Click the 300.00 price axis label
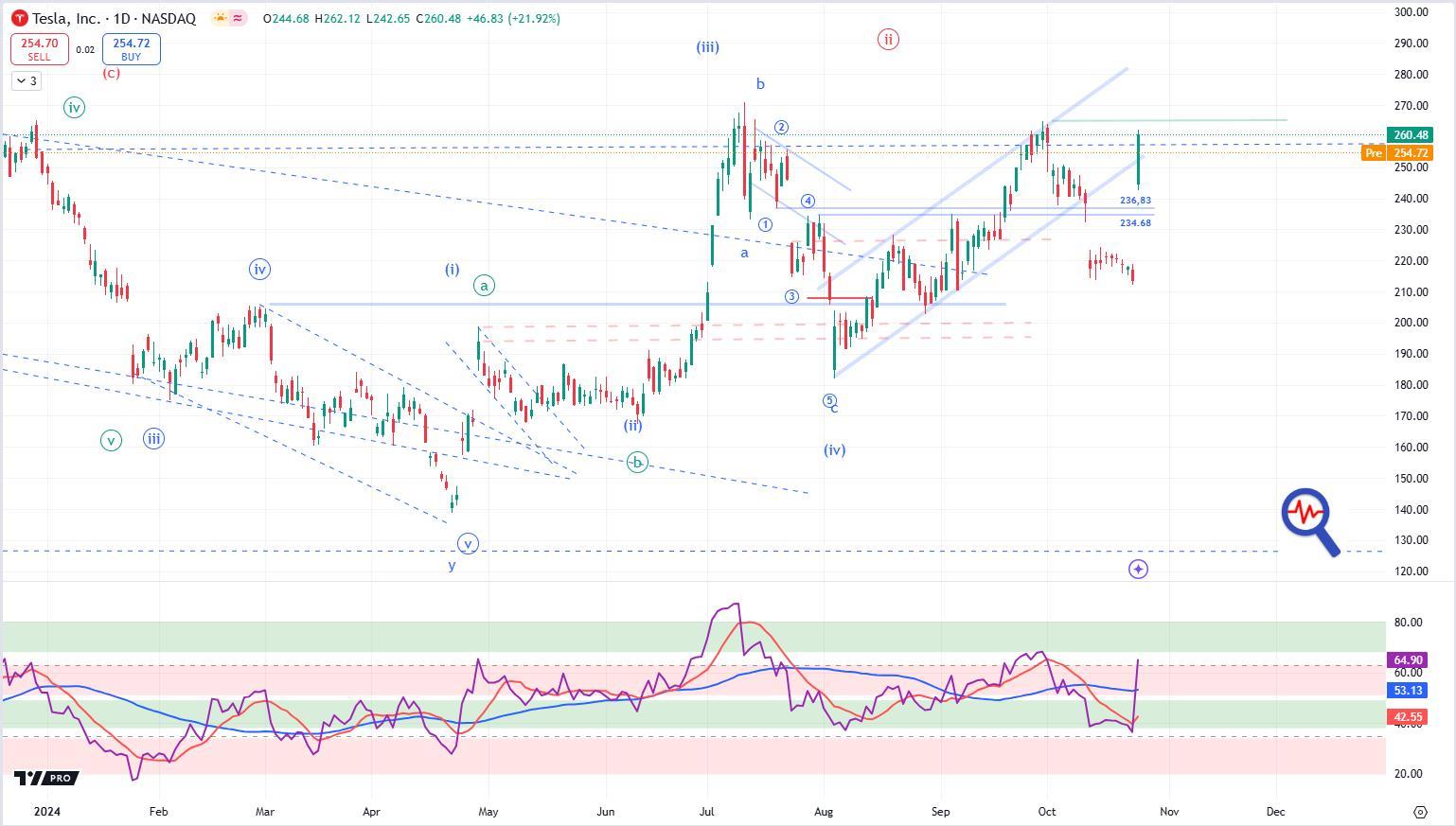This screenshot has height=826, width=1456. pyautogui.click(x=1411, y=11)
